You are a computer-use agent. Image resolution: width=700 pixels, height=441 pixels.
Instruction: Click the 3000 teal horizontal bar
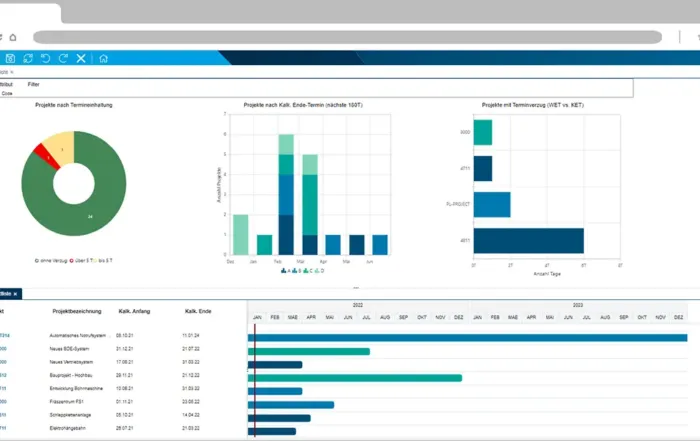pyautogui.click(x=483, y=132)
